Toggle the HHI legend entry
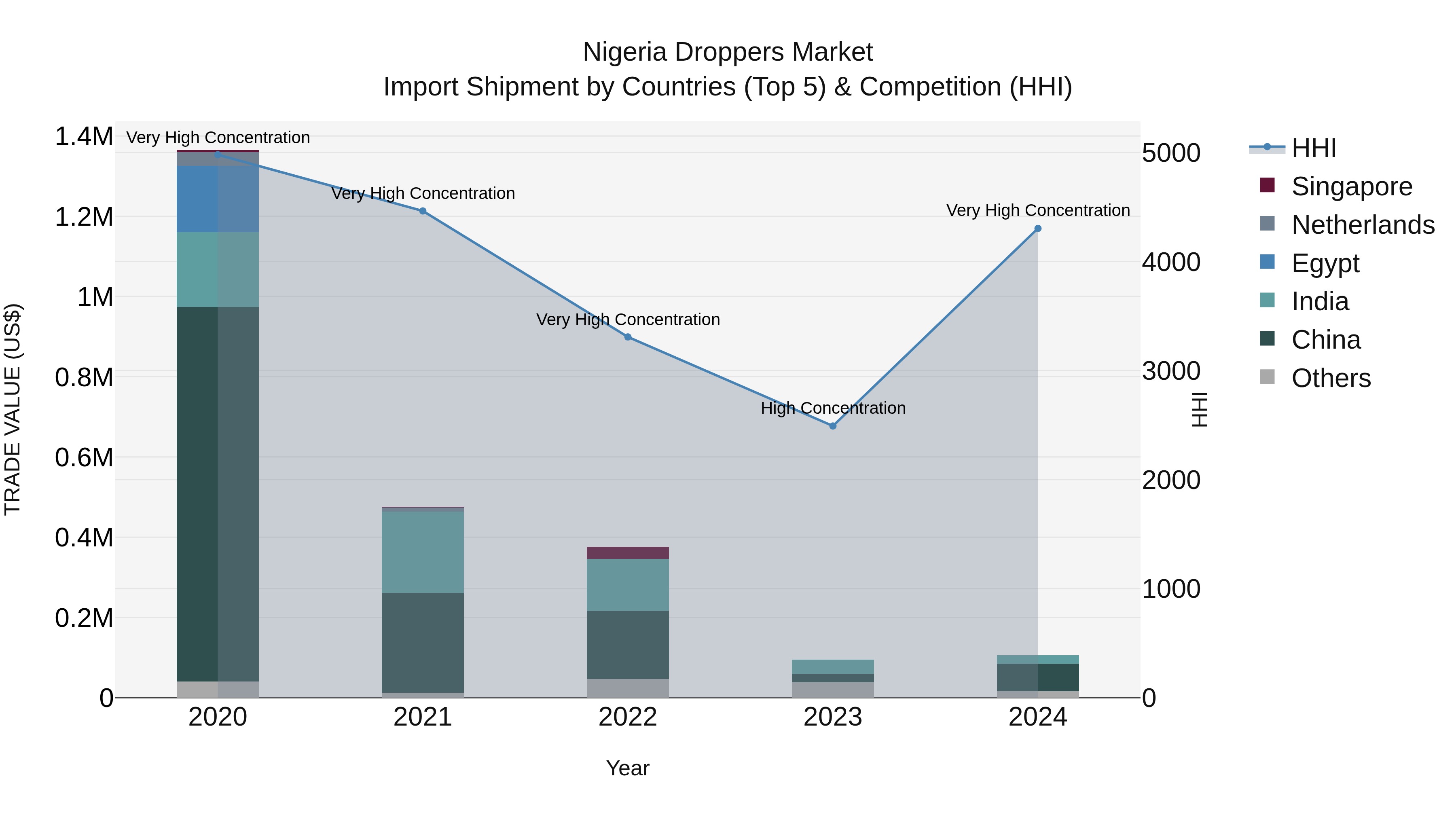 [x=1293, y=148]
